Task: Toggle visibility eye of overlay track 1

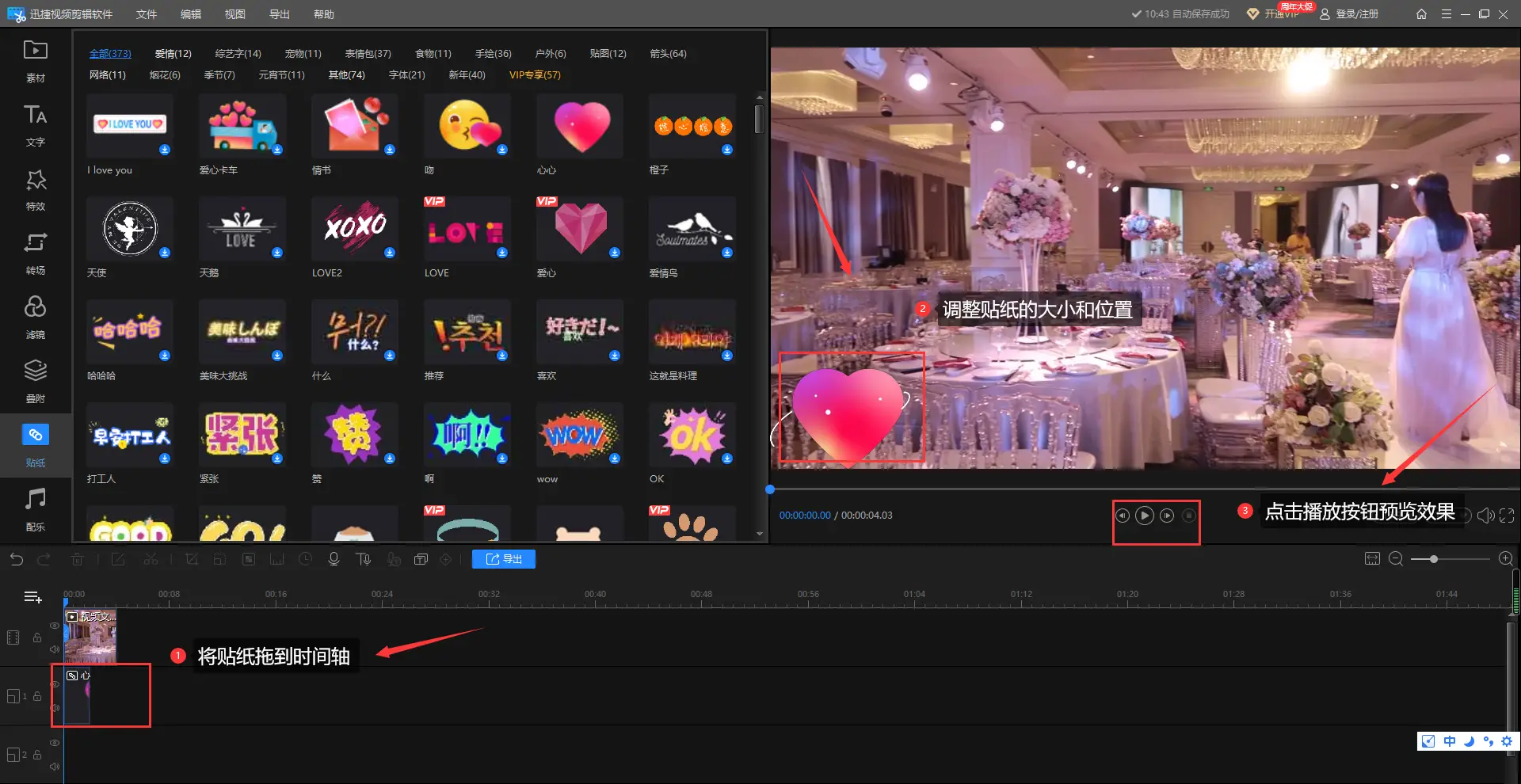Action: pyautogui.click(x=55, y=684)
